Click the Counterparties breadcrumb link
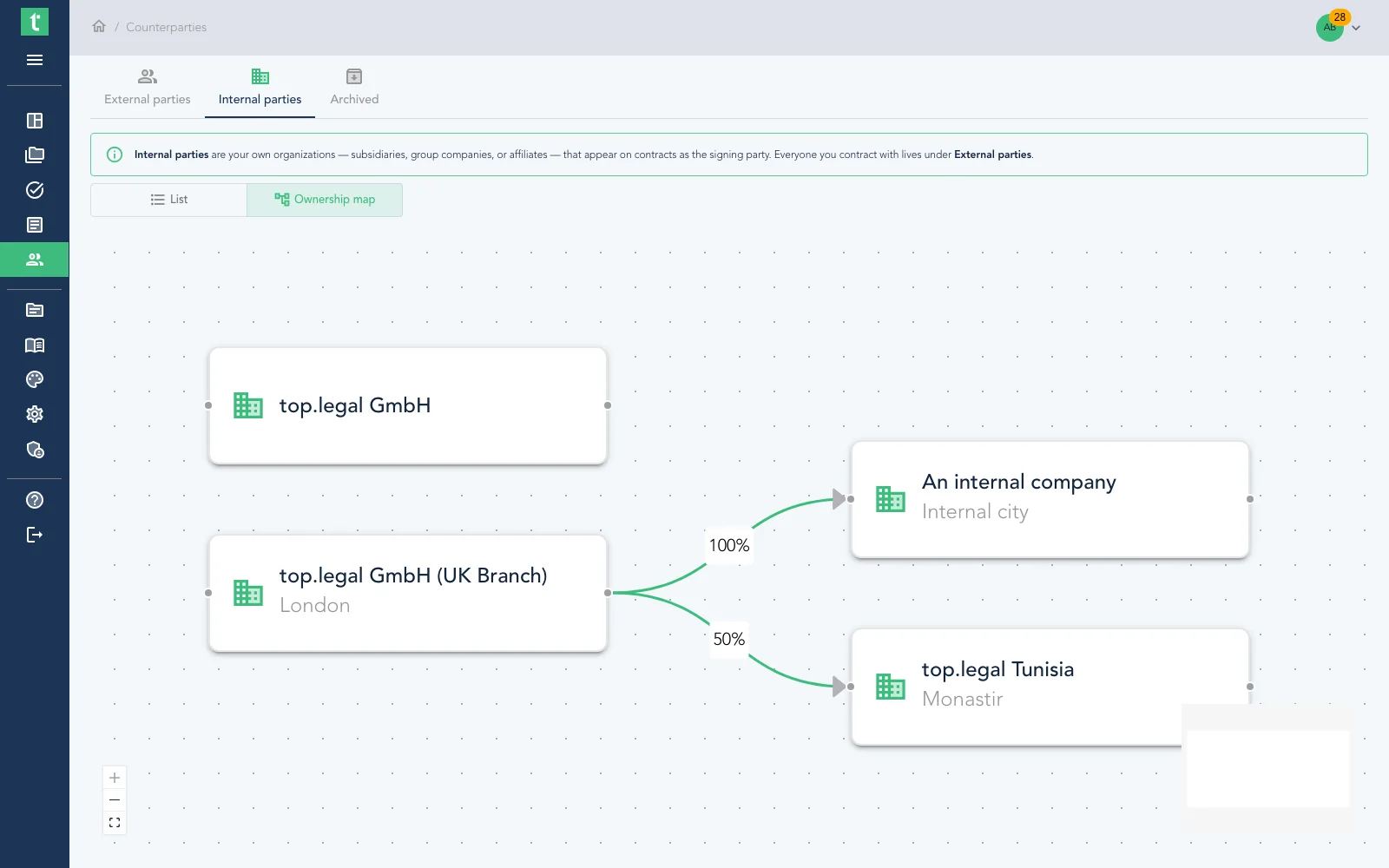 167,27
